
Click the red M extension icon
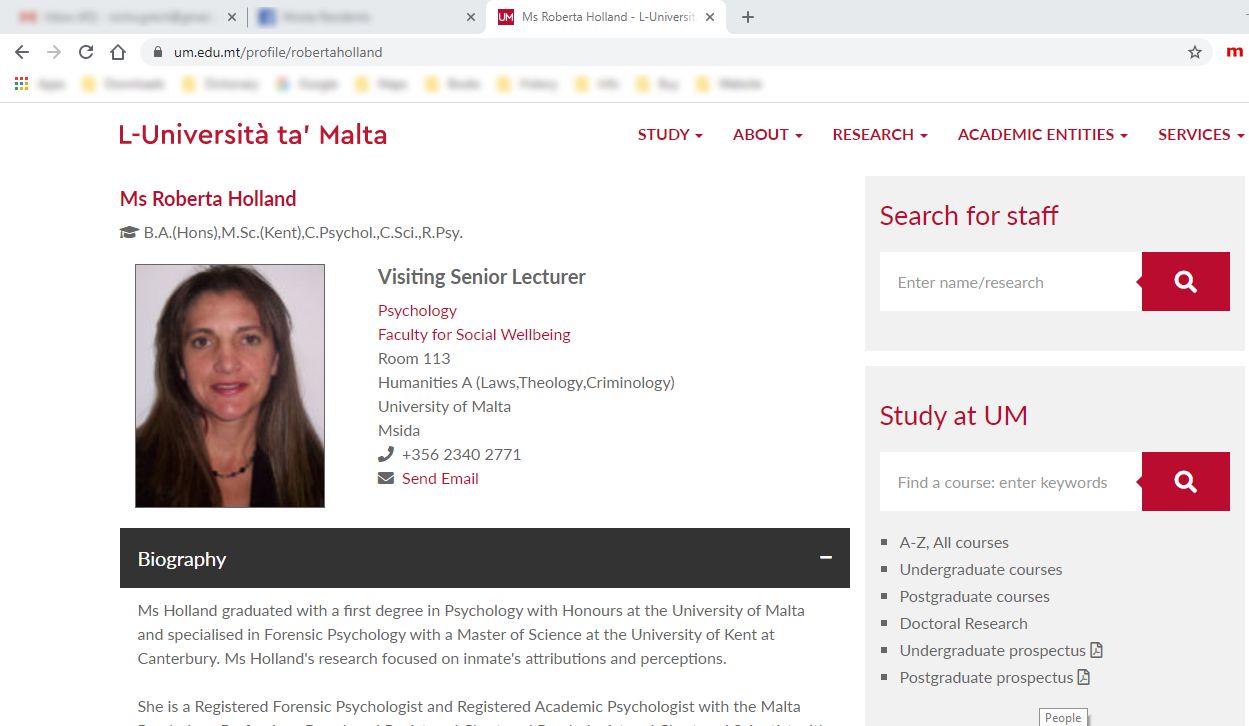[1235, 52]
